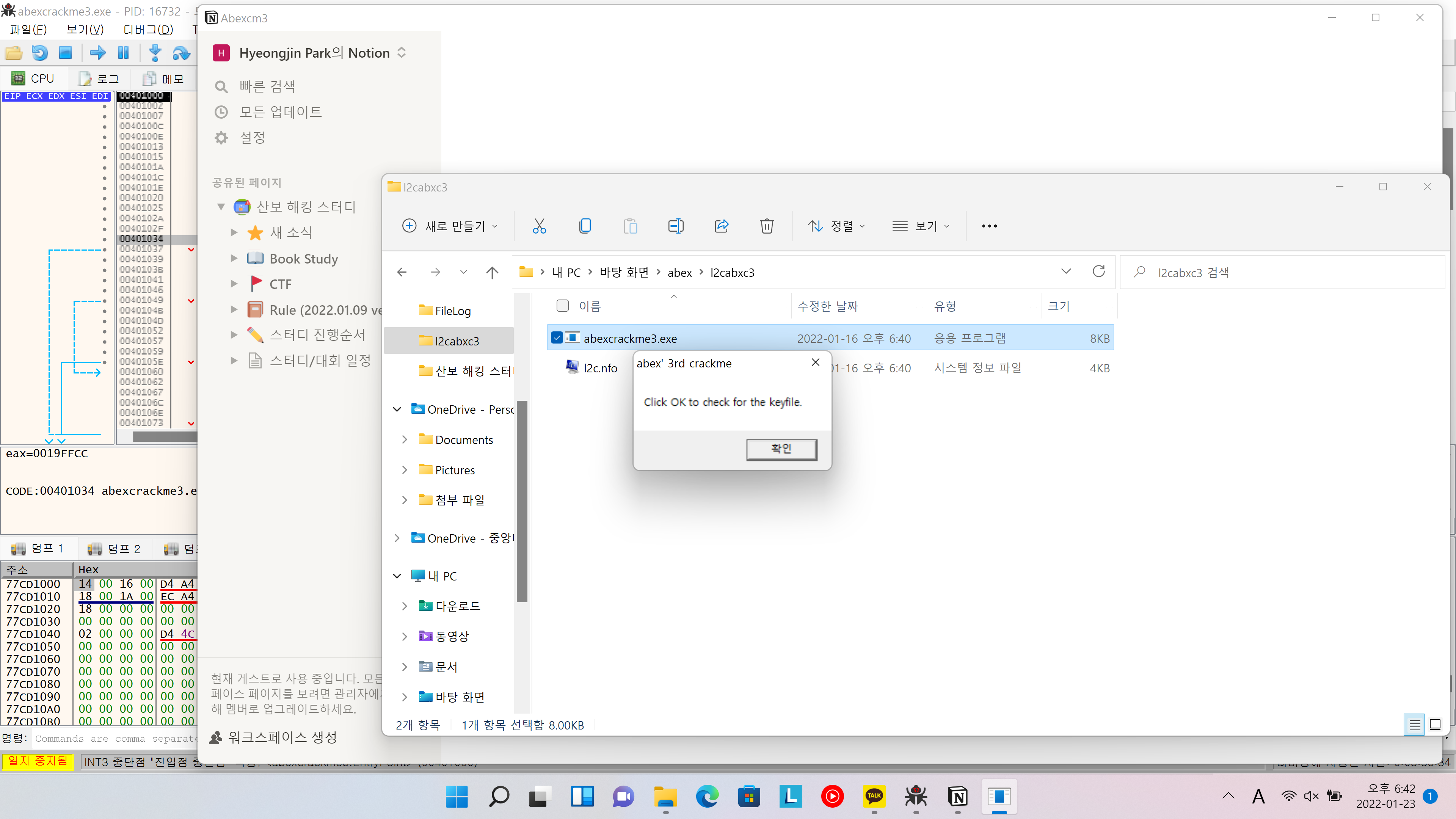This screenshot has width=1456, height=819.
Task: Open File Explorer from taskbar
Action: click(665, 796)
